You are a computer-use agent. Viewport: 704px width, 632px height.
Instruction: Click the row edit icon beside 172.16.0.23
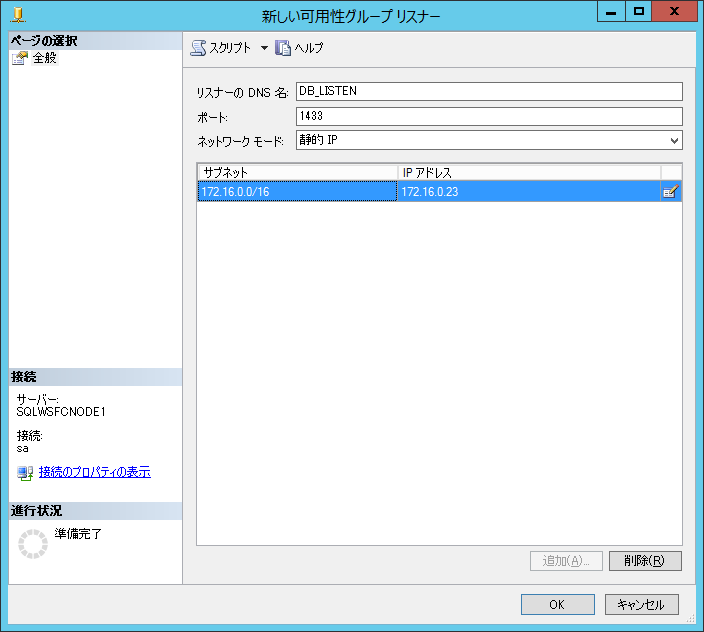(x=671, y=192)
